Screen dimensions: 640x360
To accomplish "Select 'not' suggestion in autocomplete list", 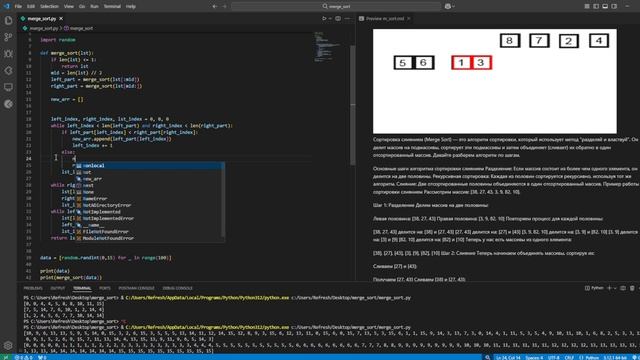I will coord(149,172).
